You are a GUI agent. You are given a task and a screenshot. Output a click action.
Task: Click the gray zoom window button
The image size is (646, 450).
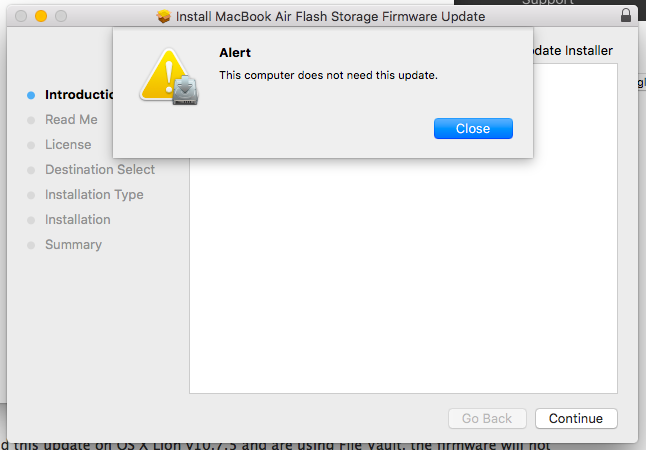[60, 17]
